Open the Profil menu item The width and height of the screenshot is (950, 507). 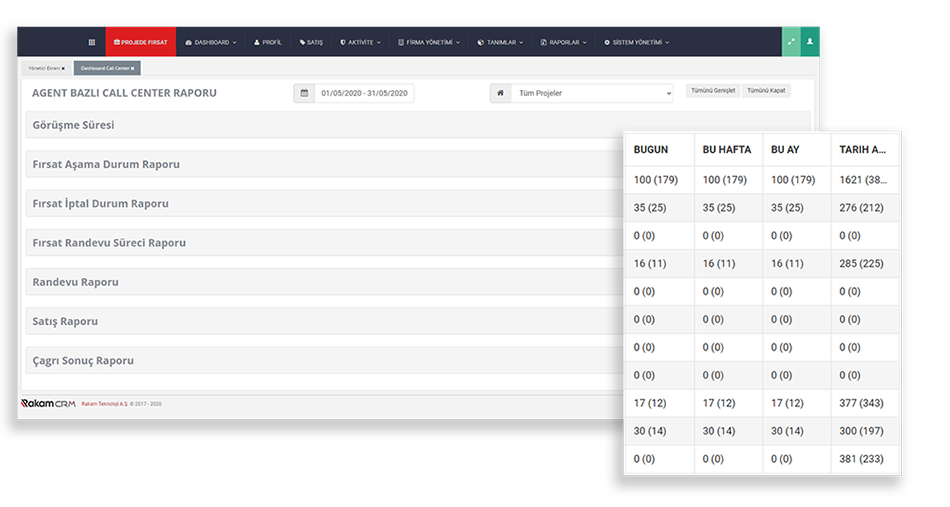click(268, 42)
